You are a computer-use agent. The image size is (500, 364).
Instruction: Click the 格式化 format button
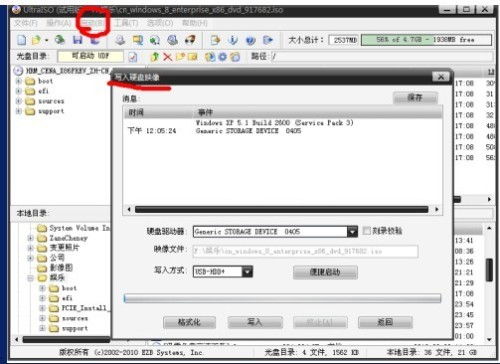[189, 322]
